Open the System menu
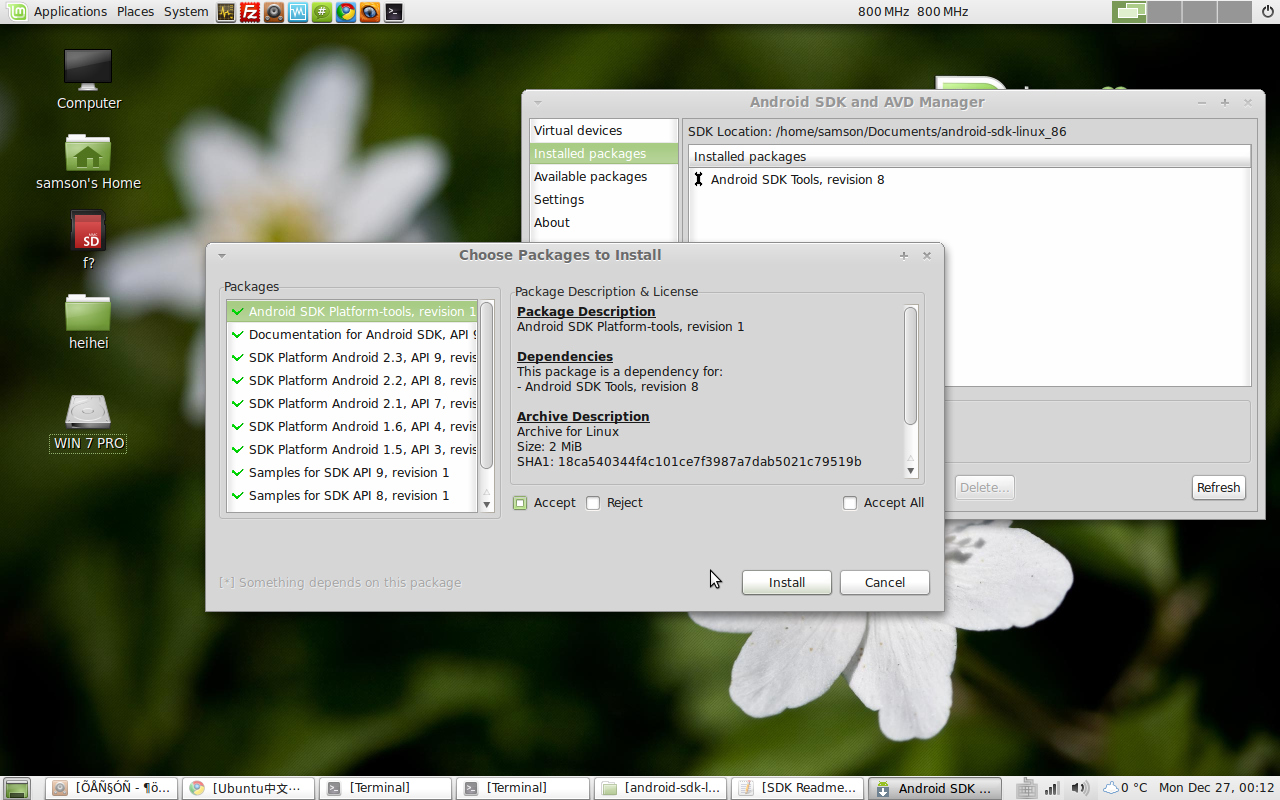The height and width of the screenshot is (800, 1280). pos(186,12)
